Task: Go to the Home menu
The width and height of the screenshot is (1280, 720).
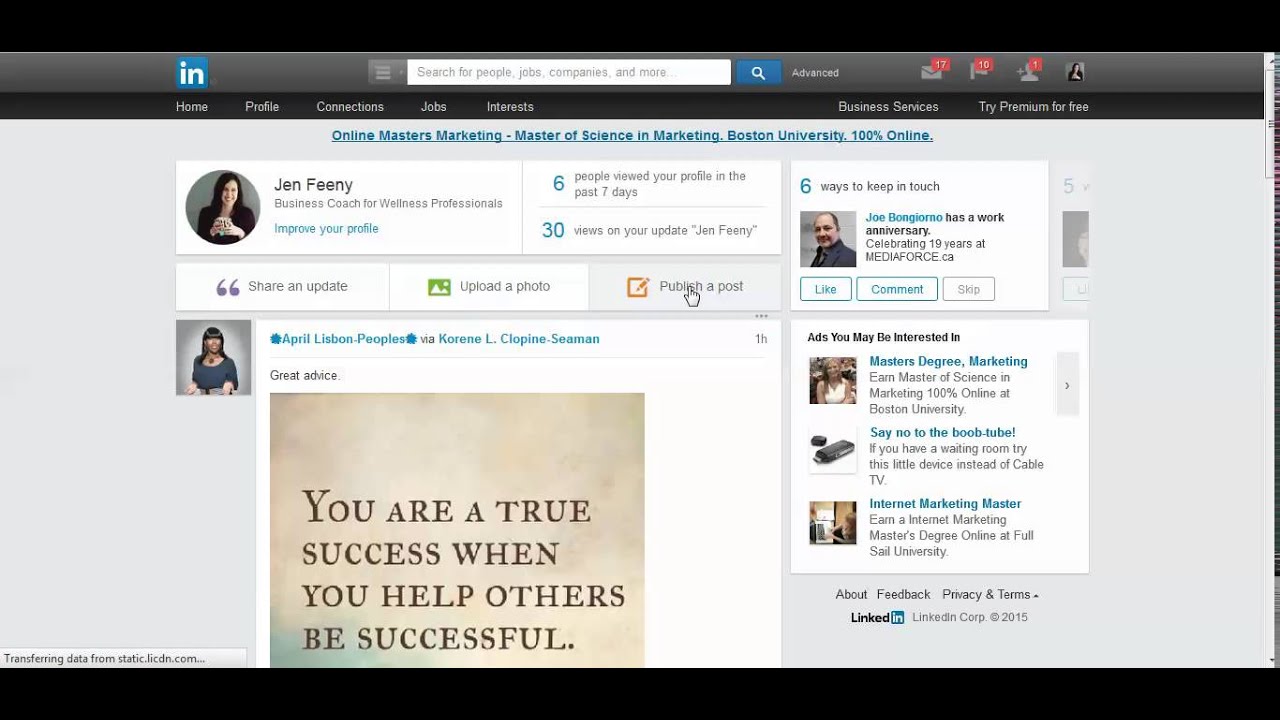Action: pos(192,106)
